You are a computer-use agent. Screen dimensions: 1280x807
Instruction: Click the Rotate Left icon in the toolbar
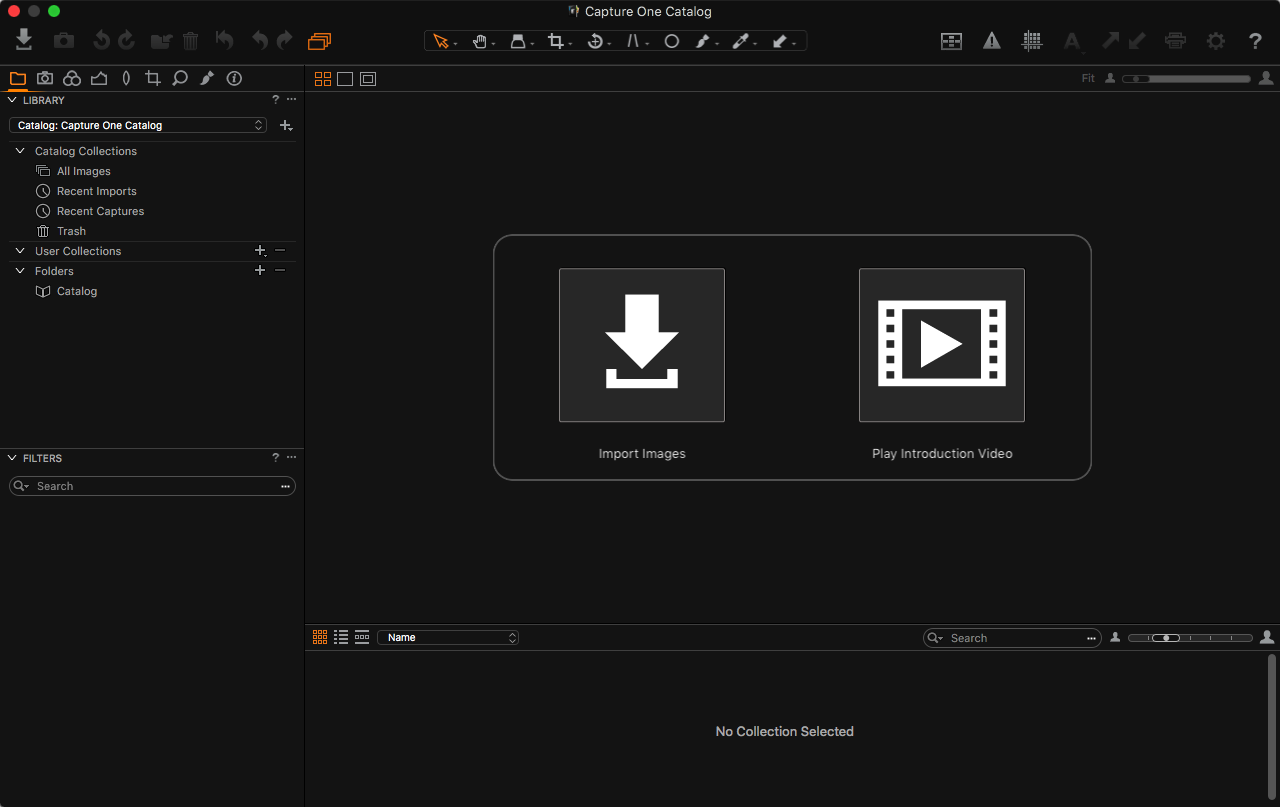(101, 41)
